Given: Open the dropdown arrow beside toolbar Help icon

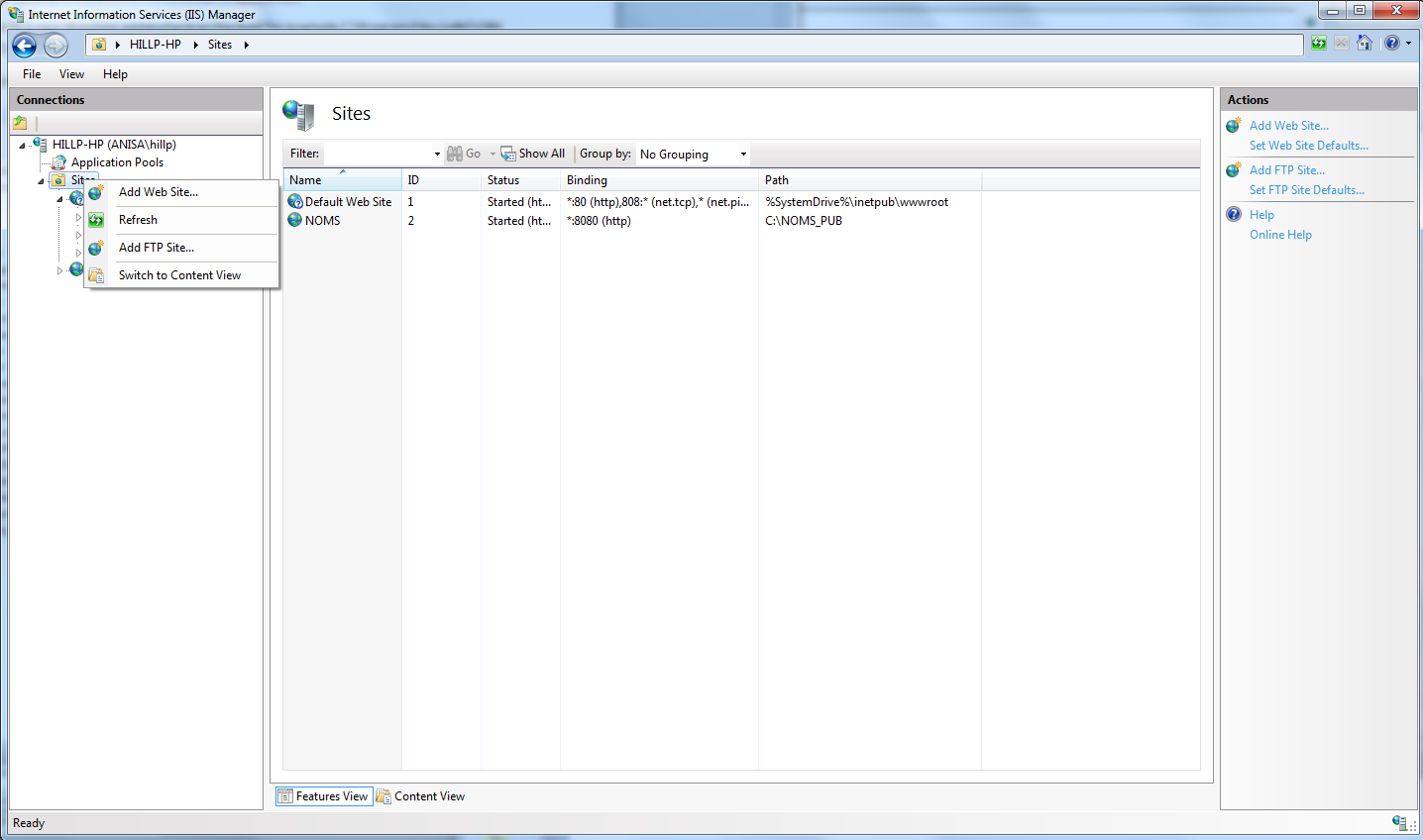Looking at the screenshot, I should click(x=1409, y=43).
